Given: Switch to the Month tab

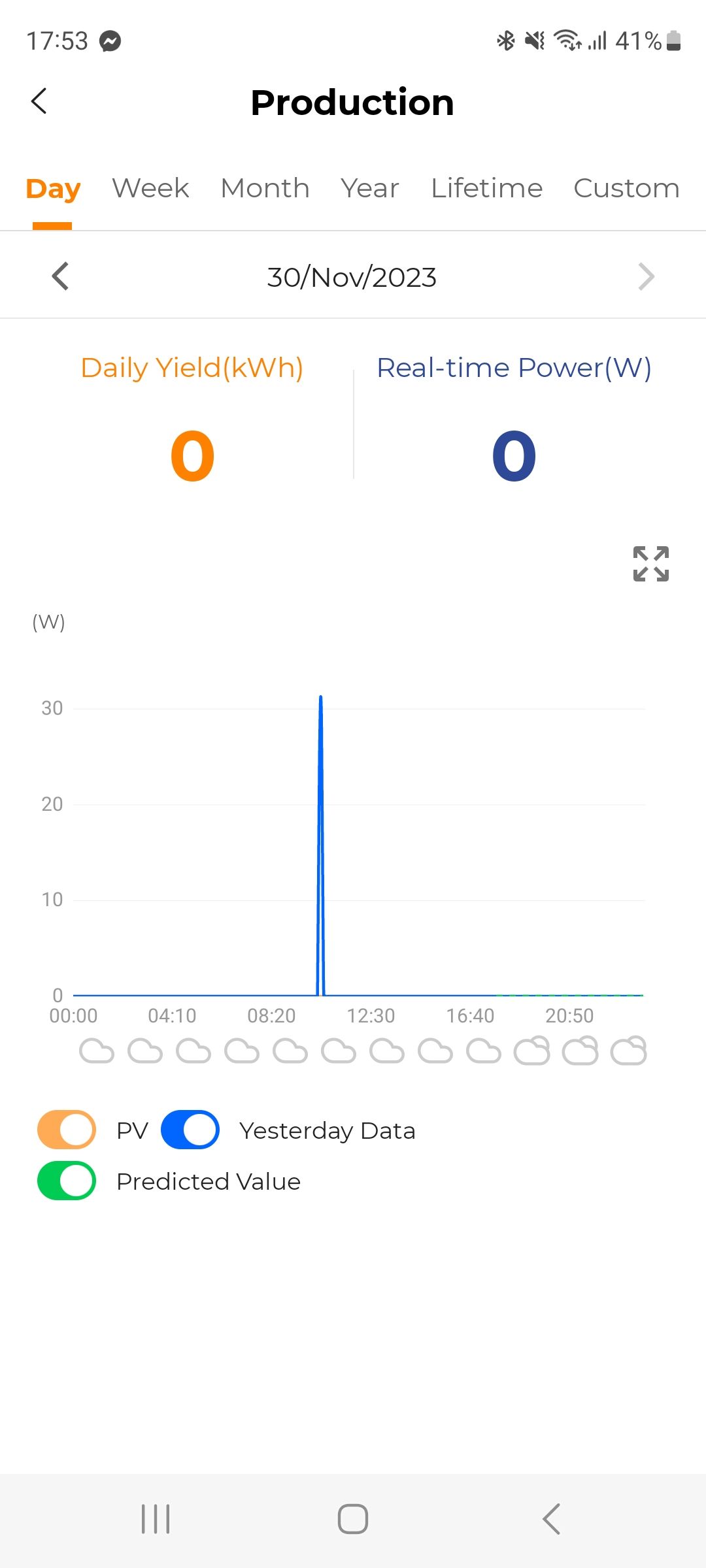Looking at the screenshot, I should coord(265,188).
